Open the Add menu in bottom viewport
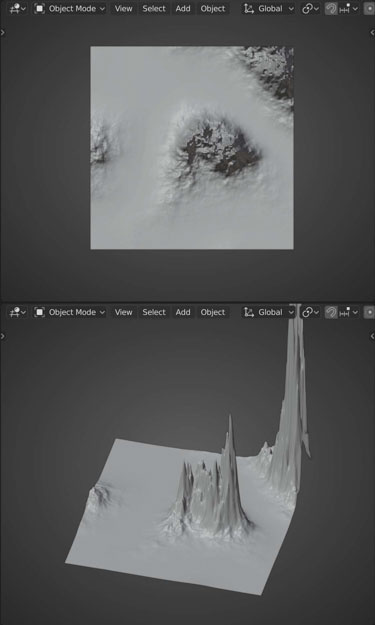Image resolution: width=375 pixels, height=625 pixels. [183, 312]
